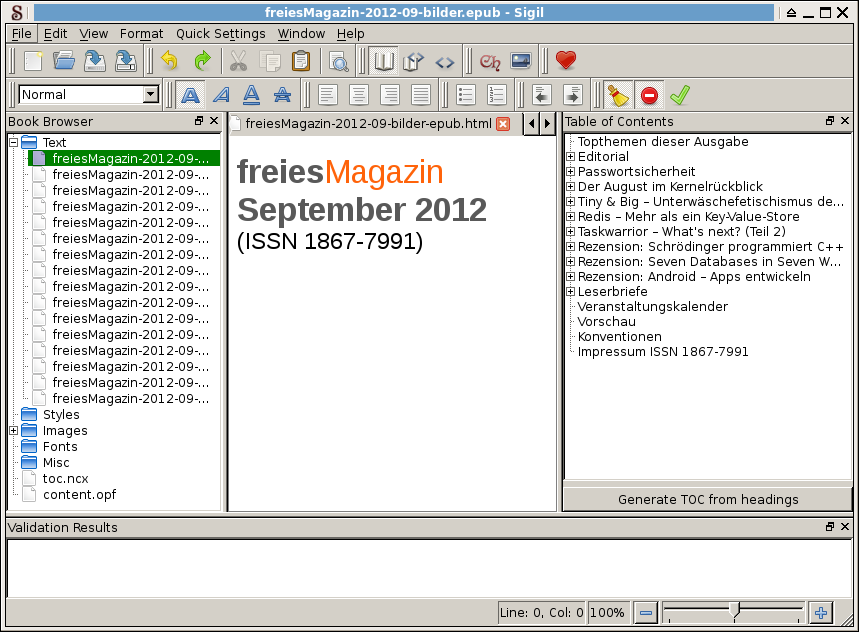This screenshot has height=632, width=859.
Task: Zoom out with the minus button
Action: click(x=646, y=612)
